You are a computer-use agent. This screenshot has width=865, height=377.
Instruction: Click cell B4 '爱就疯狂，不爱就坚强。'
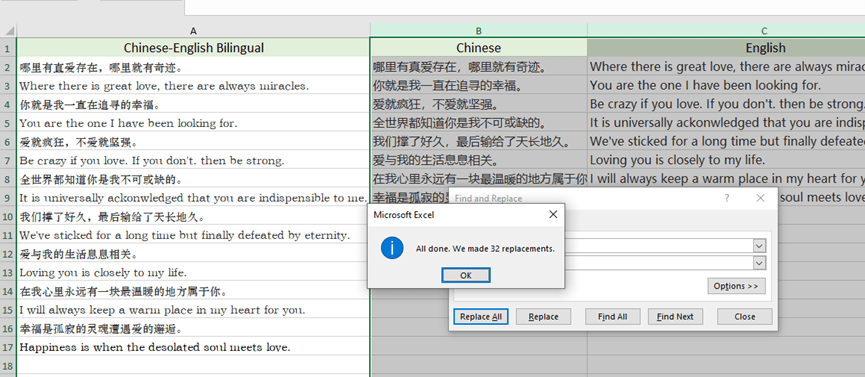[x=478, y=104]
